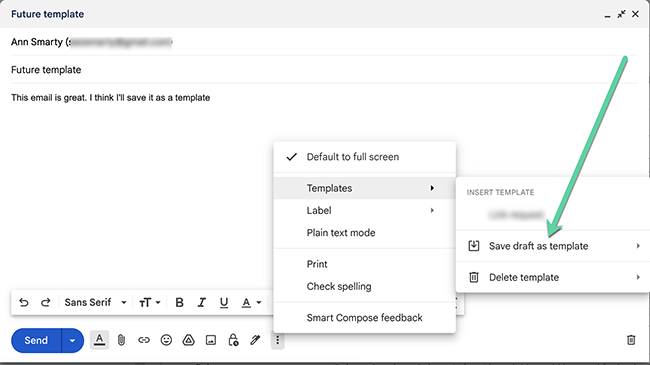Viewport: 650px width, 365px height.
Task: Open the emoji picker
Action: (166, 340)
